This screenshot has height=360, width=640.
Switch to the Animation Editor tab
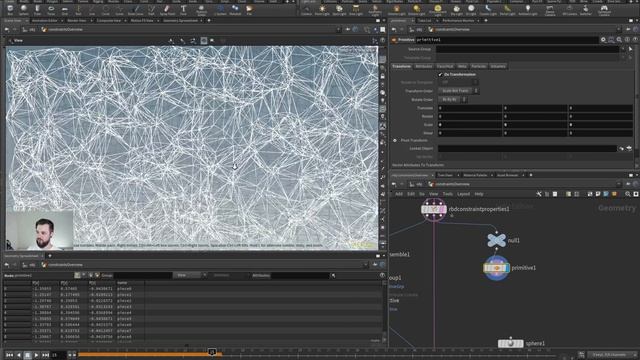[x=44, y=20]
